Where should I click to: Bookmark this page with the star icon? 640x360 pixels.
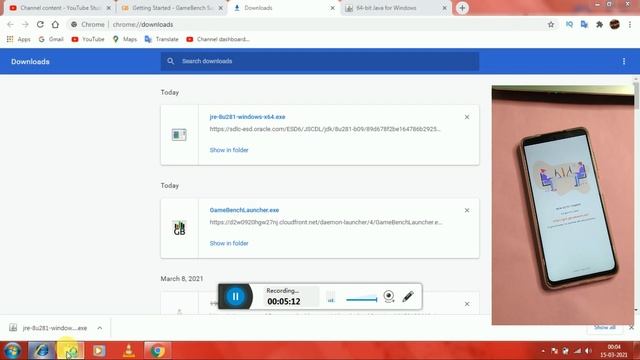pos(551,24)
